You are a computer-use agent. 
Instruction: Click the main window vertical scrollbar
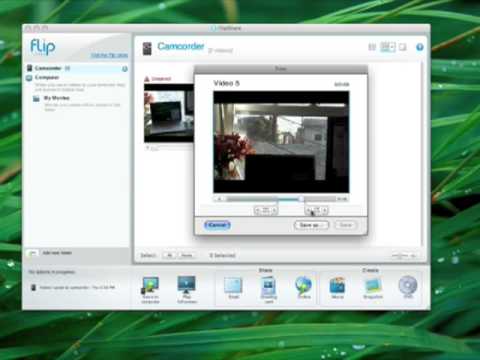(422, 153)
